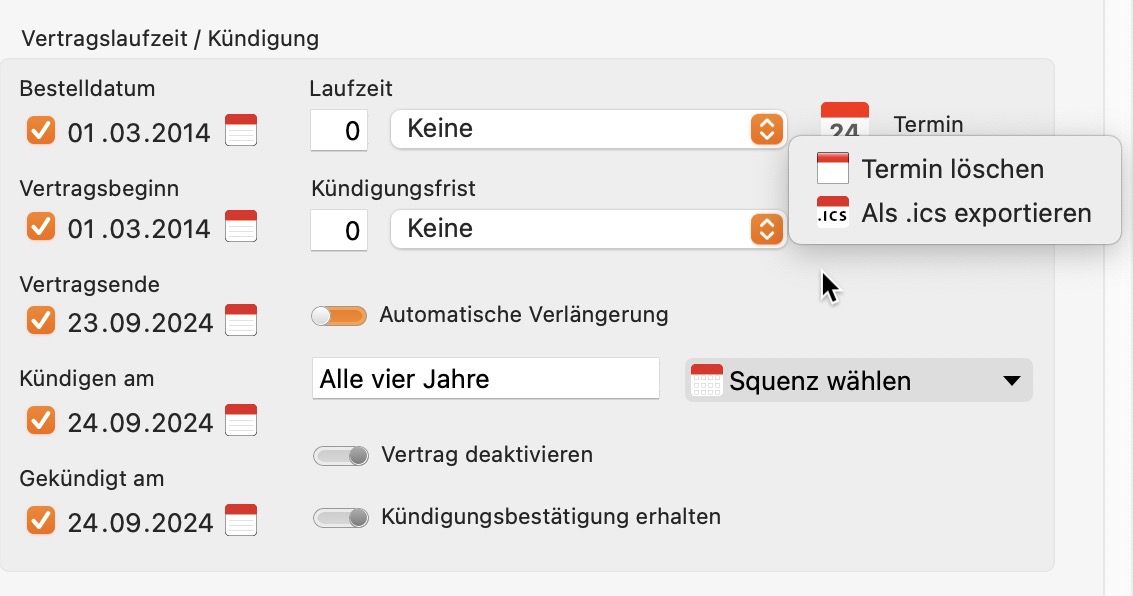Viewport: 1133px width, 596px height.
Task: Open calendar picker for Vertragsbeginn
Action: click(241, 226)
